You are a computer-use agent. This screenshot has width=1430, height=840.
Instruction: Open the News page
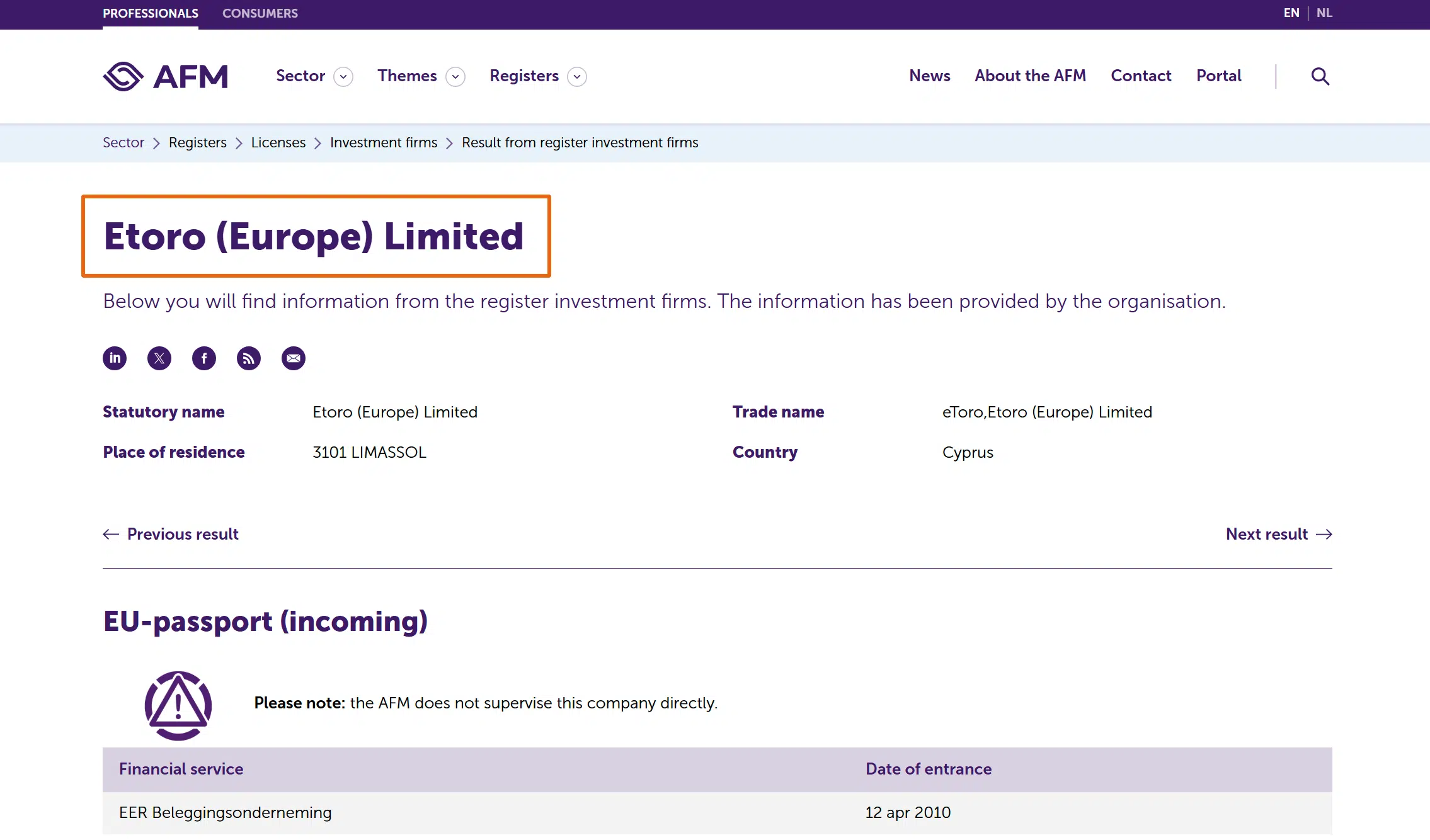(x=930, y=76)
